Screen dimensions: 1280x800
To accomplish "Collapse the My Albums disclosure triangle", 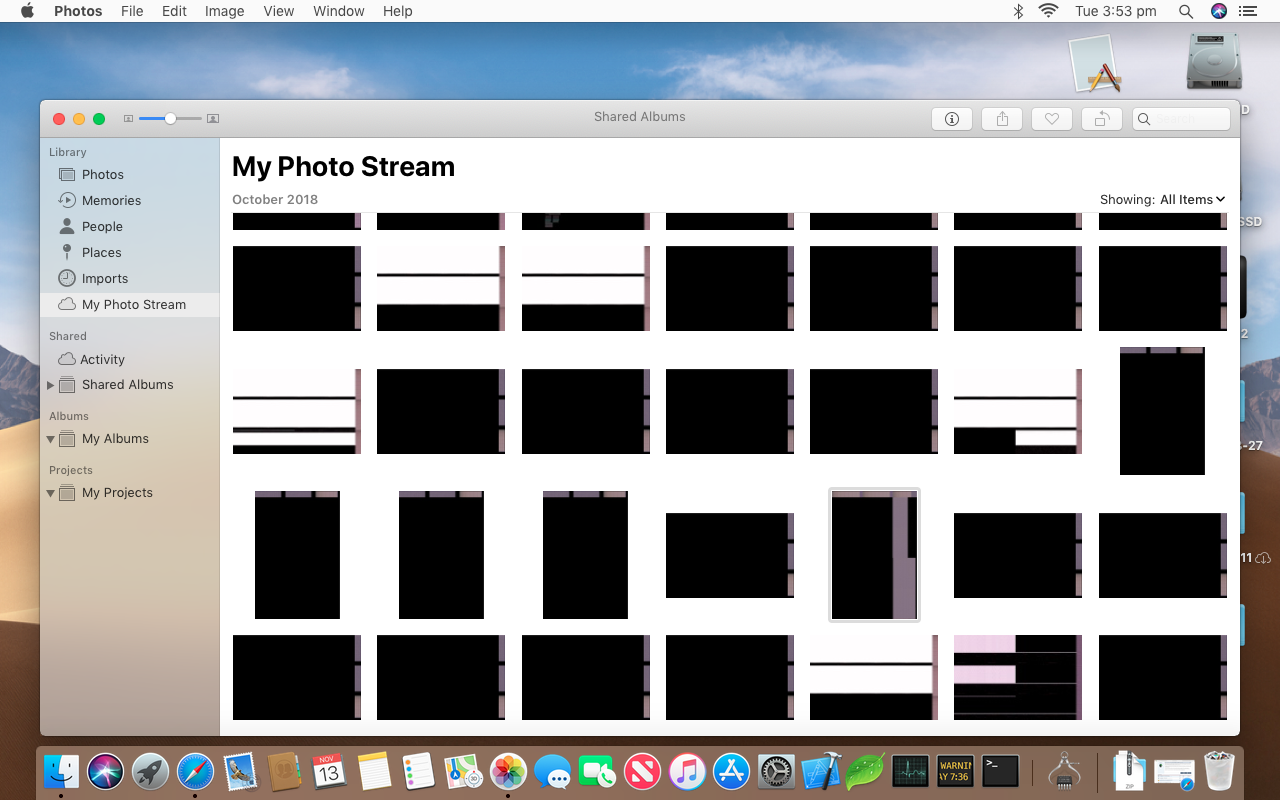I will (51, 439).
